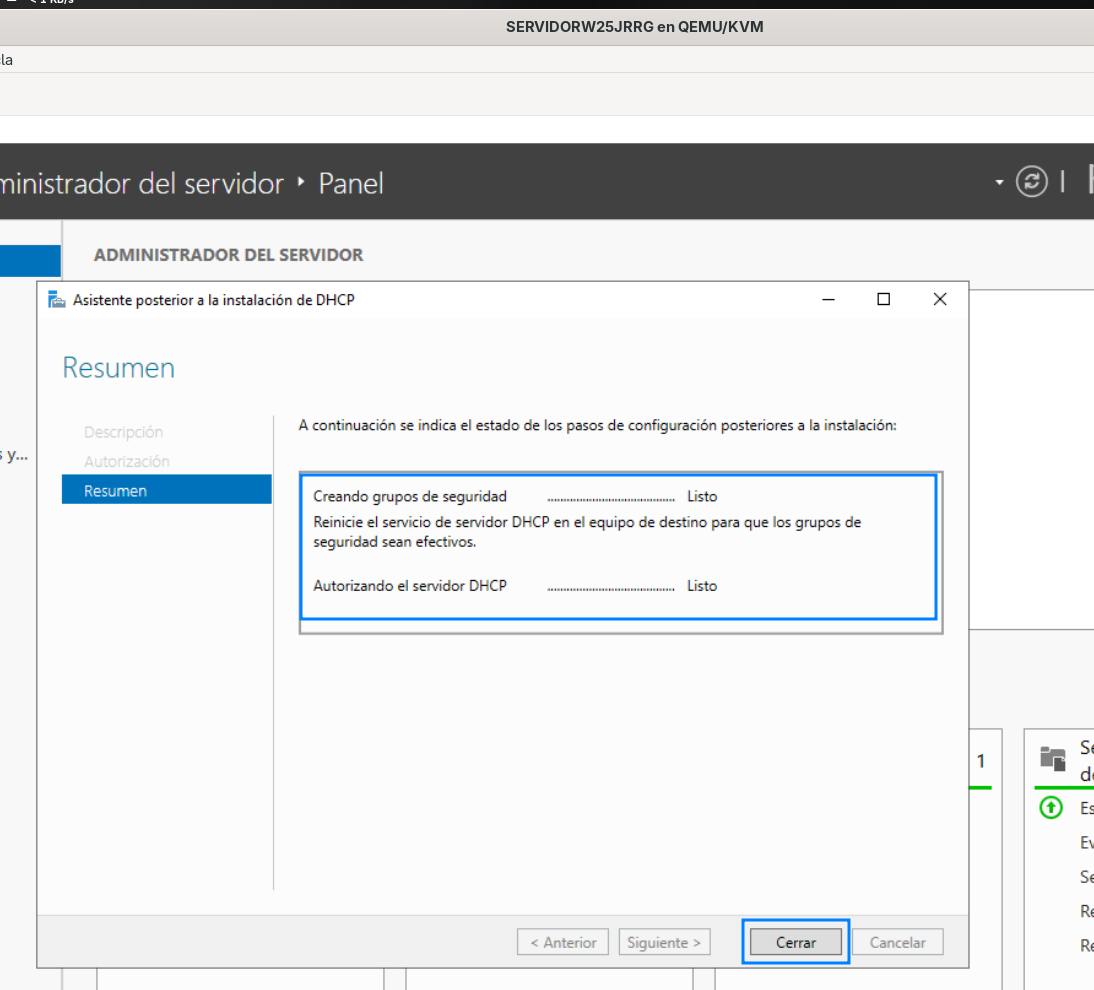The width and height of the screenshot is (1094, 990).
Task: Select the highlighted blue item in Server Manager sidebar
Action: click(x=30, y=261)
